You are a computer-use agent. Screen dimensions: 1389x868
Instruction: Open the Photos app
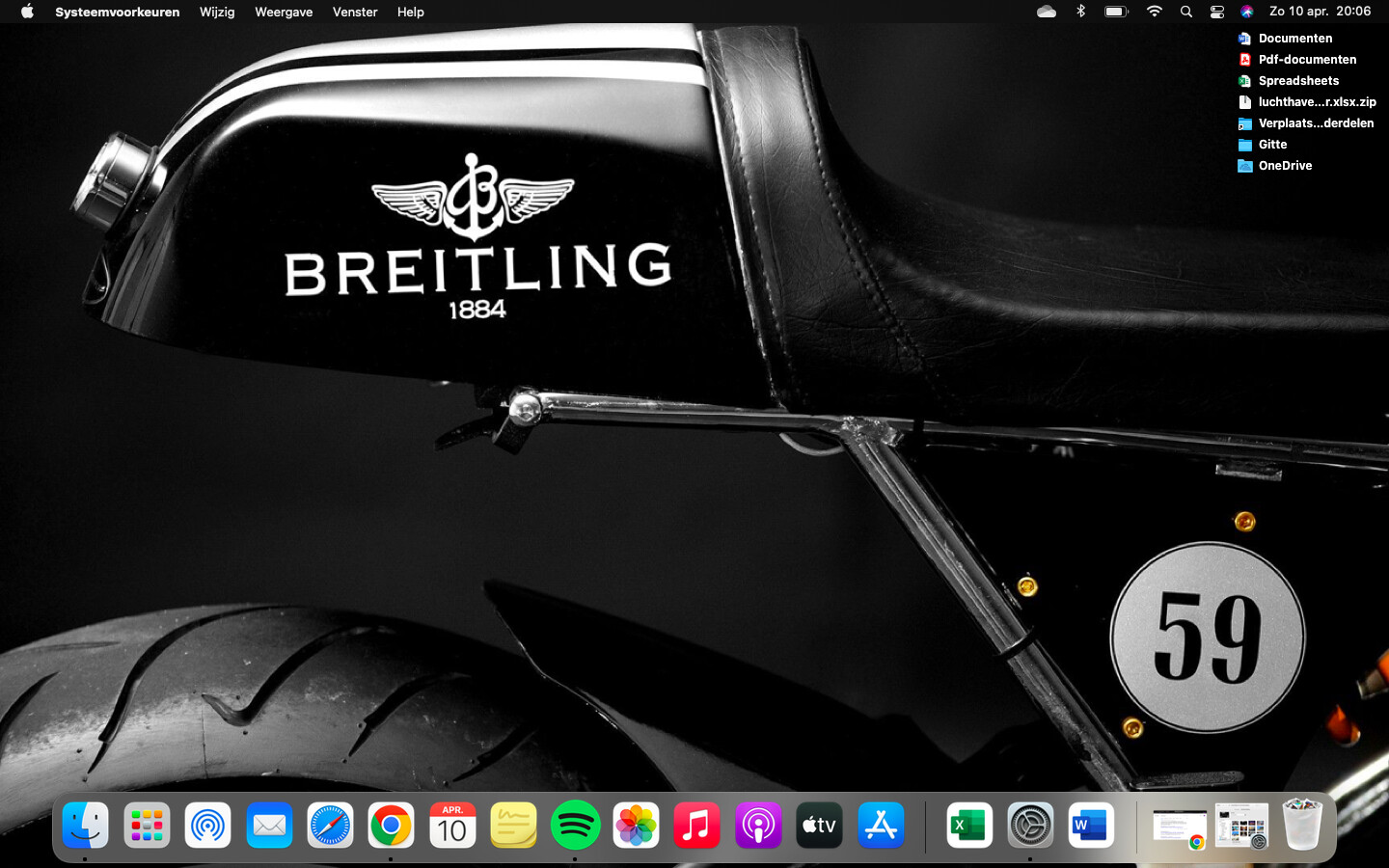point(636,826)
